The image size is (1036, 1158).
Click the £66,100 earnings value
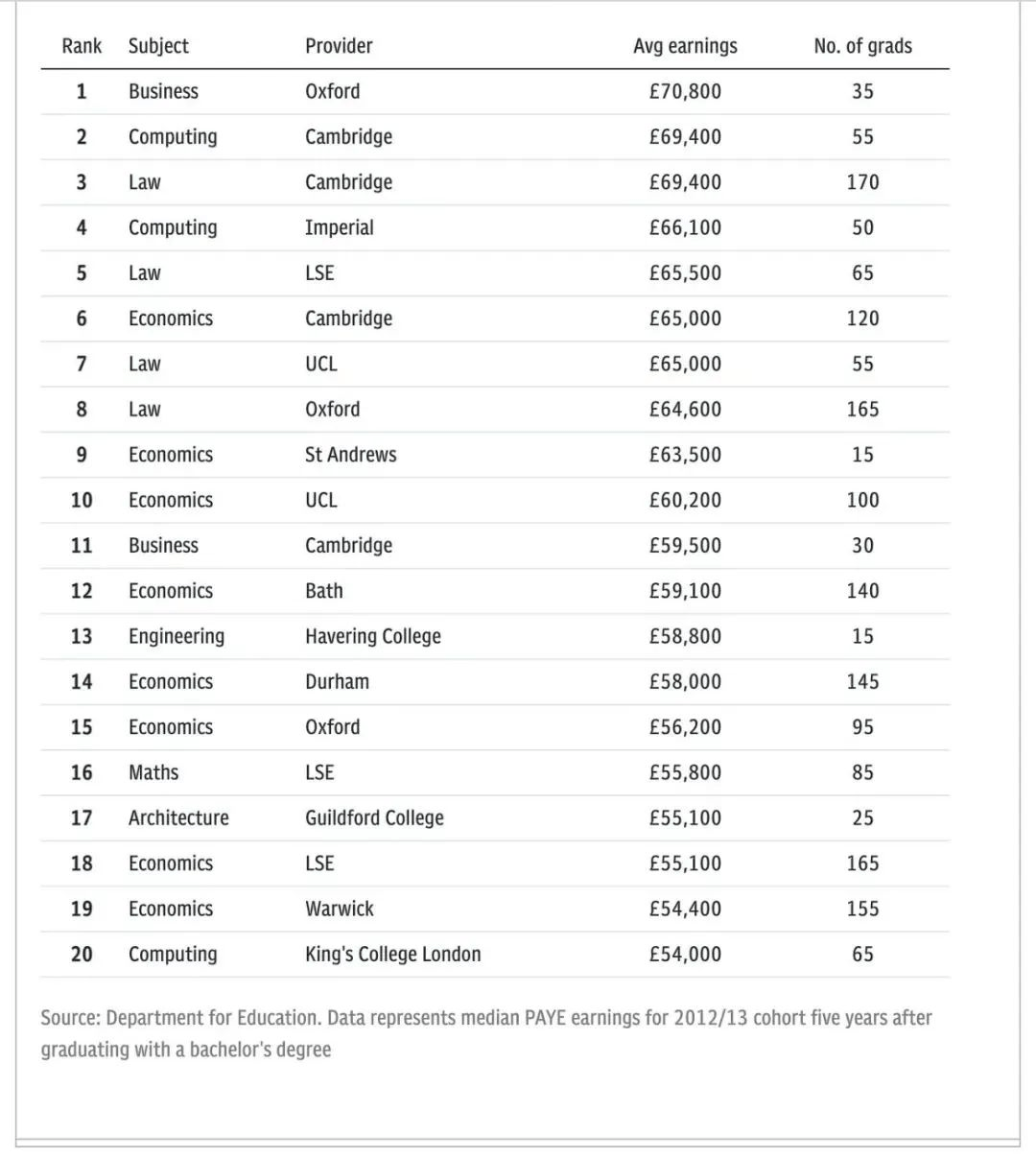[x=685, y=228]
